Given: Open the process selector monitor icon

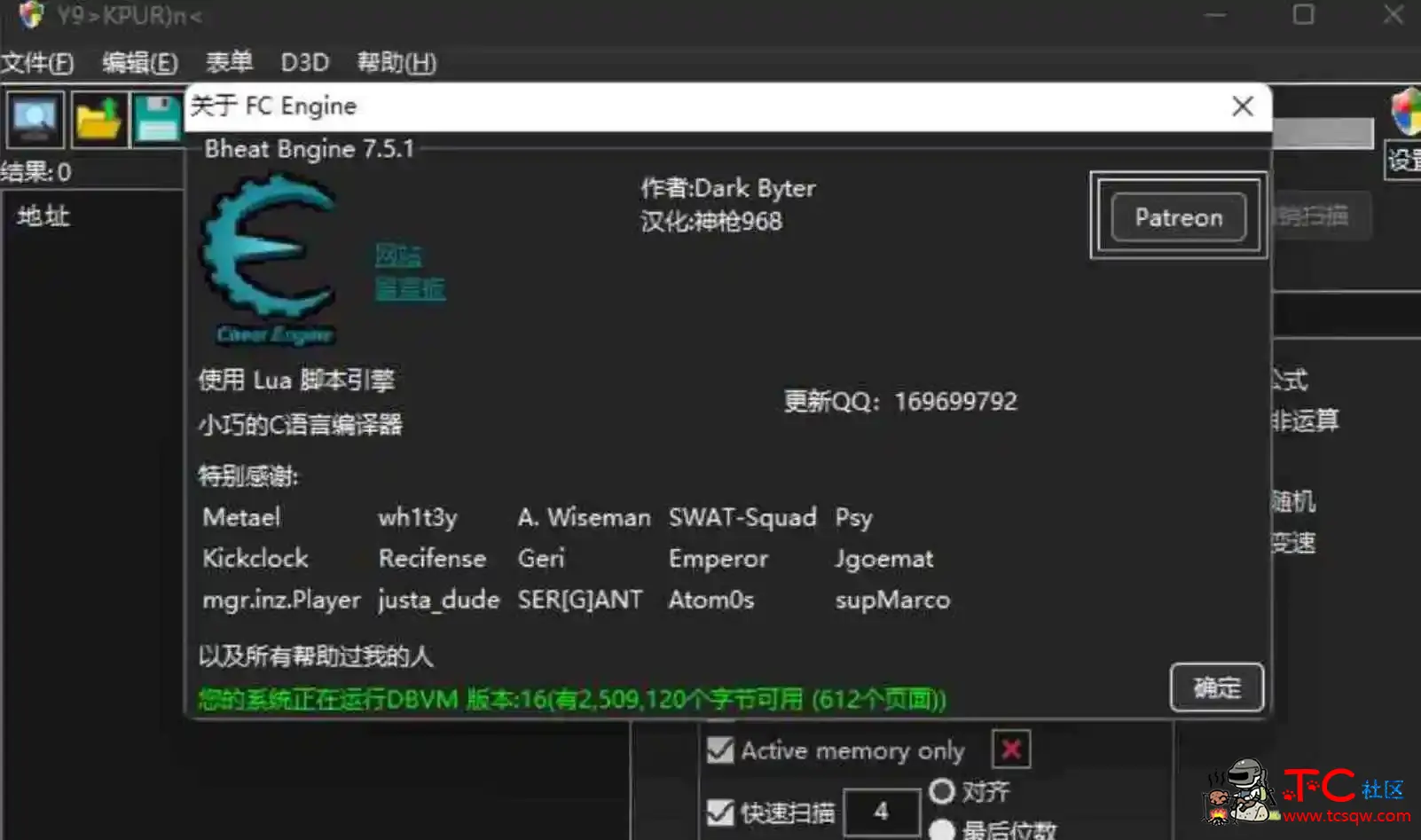Looking at the screenshot, I should coord(35,119).
